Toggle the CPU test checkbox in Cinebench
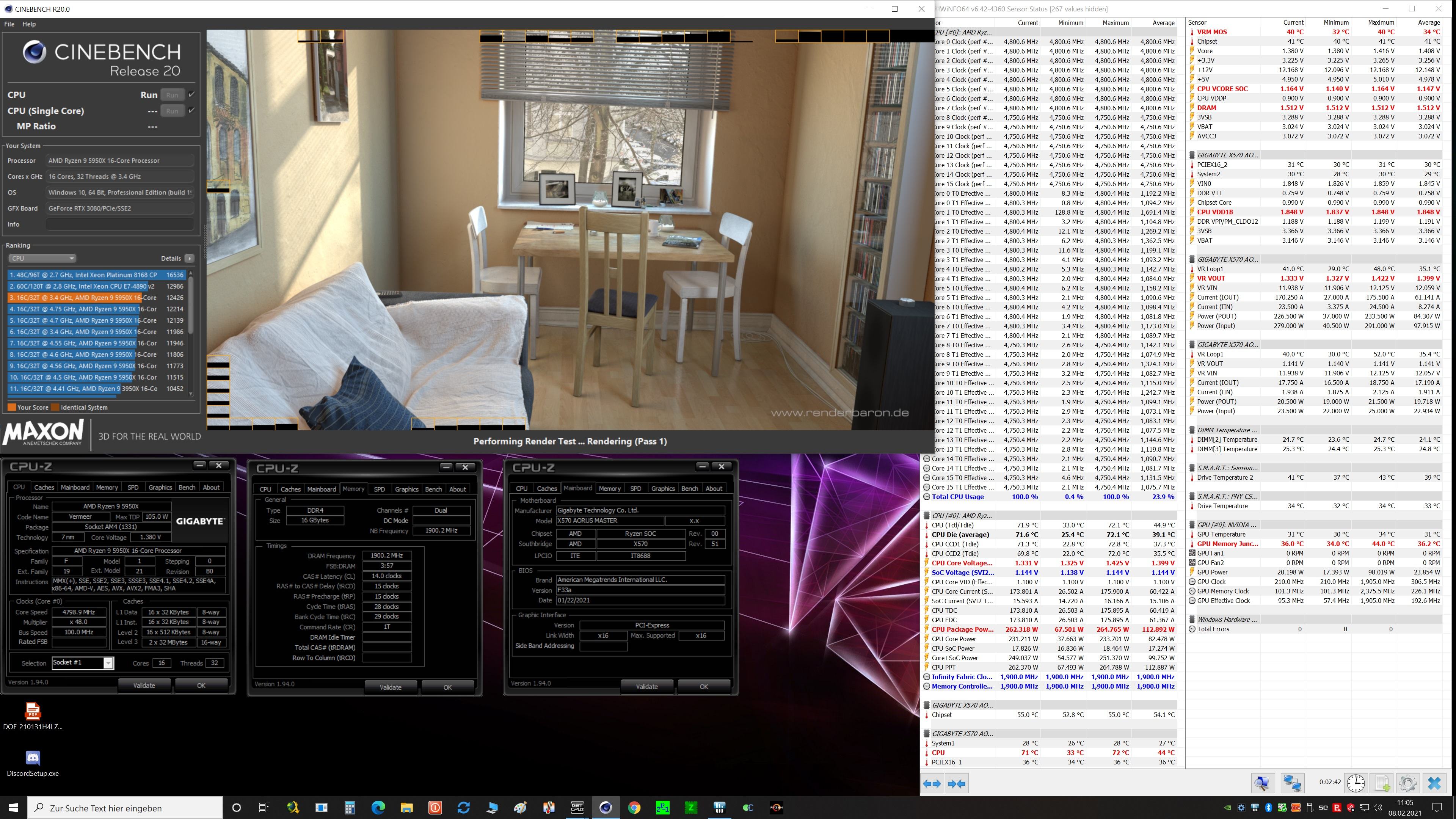Viewport: 1456px width, 819px height. tap(191, 94)
